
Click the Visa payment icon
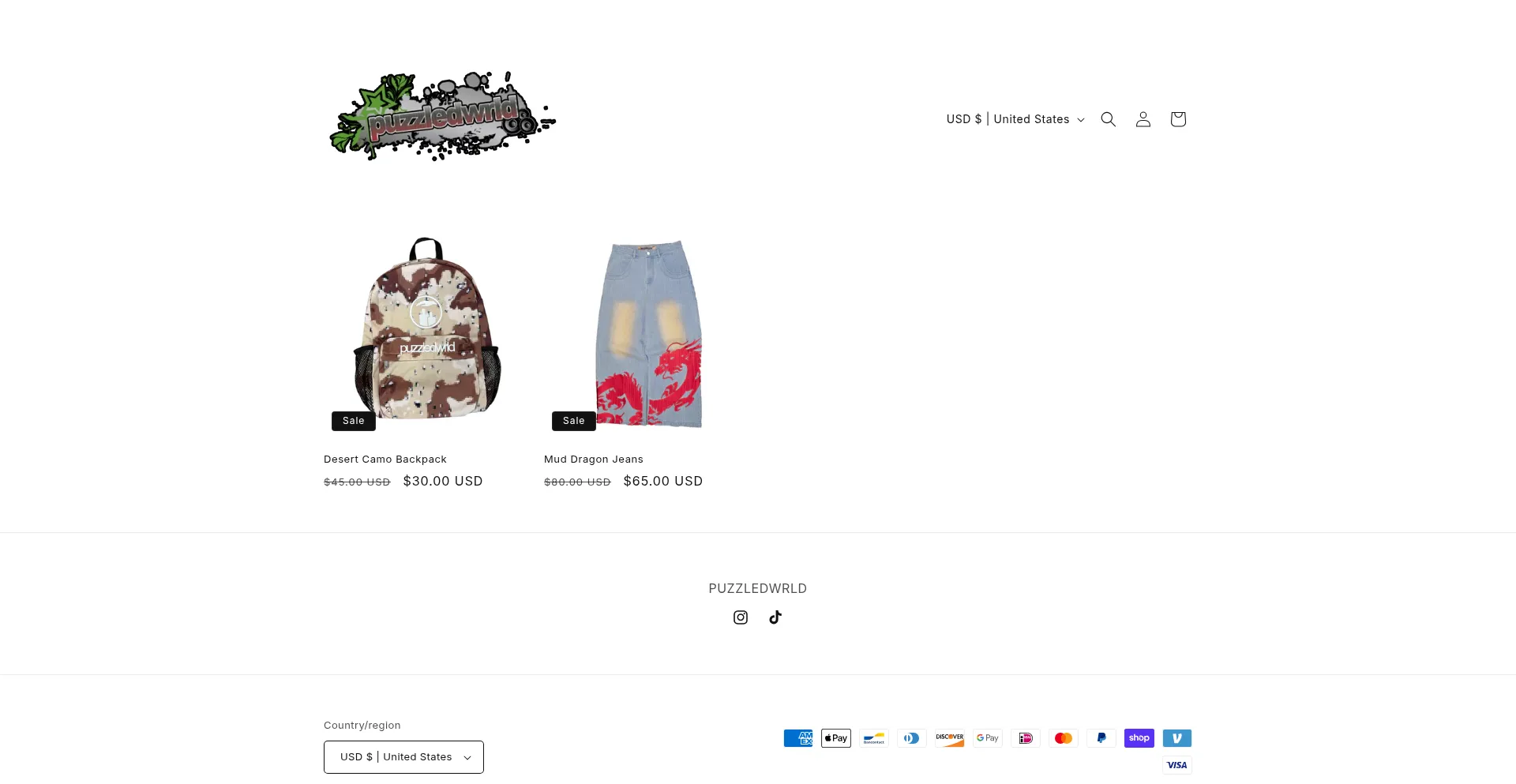click(1177, 765)
